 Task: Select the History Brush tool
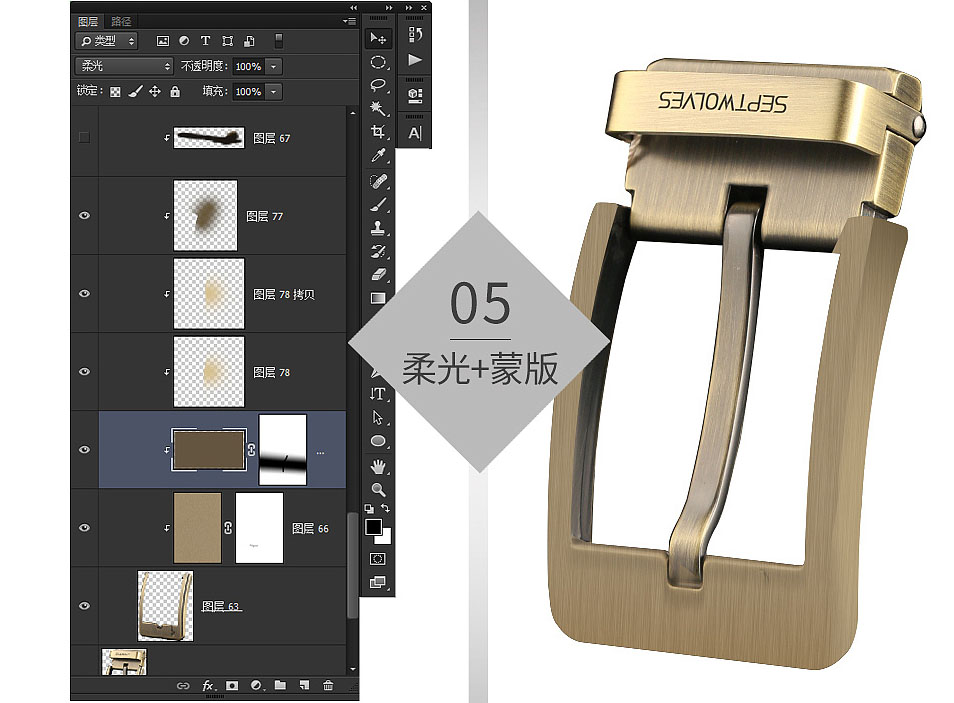[x=378, y=251]
